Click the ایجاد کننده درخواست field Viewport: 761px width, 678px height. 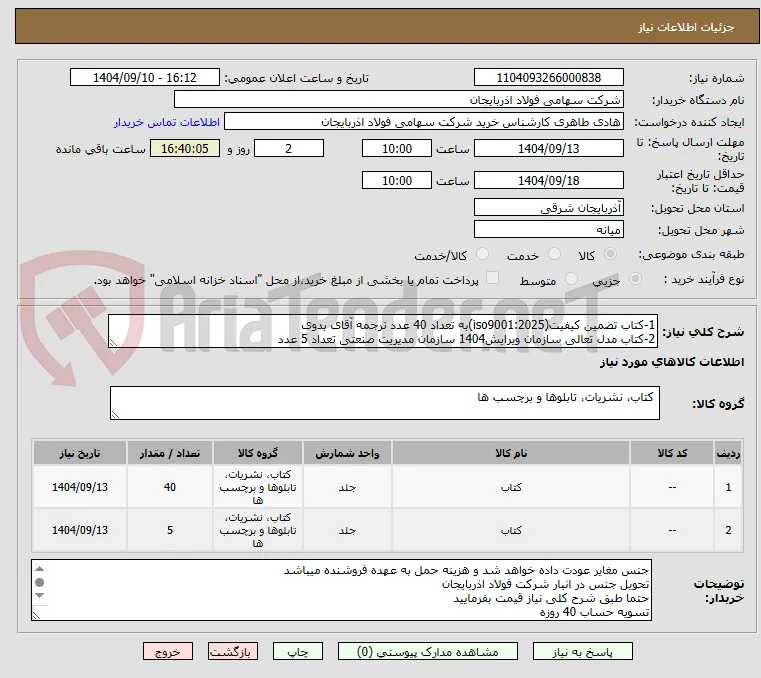(424, 122)
